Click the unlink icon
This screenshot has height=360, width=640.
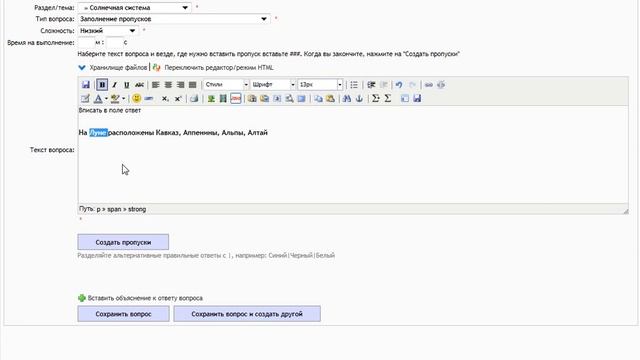pyautogui.click(x=441, y=84)
